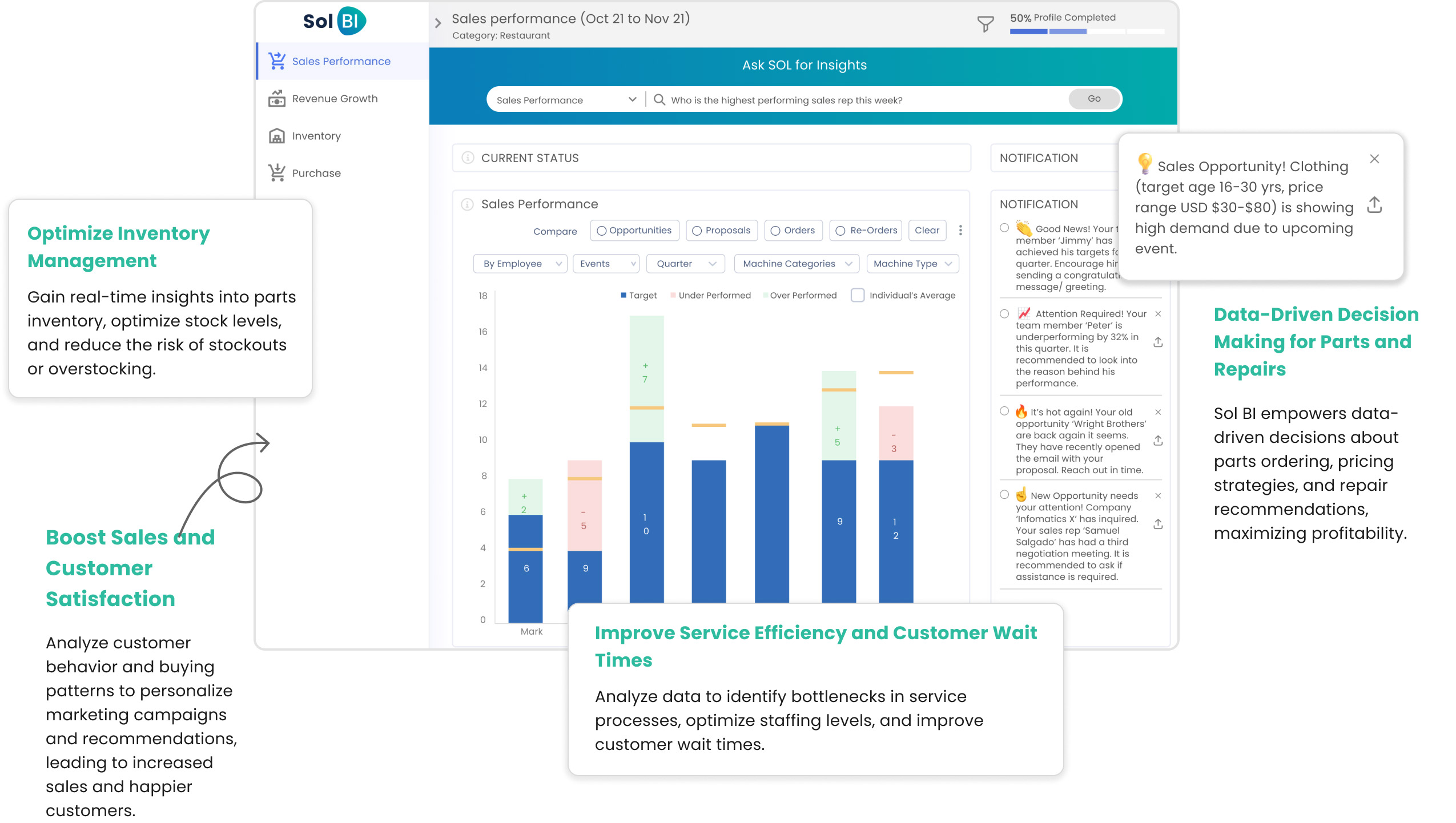Click the Revenue Growth sidebar icon
Screen dimensions: 1456x823
pos(277,99)
